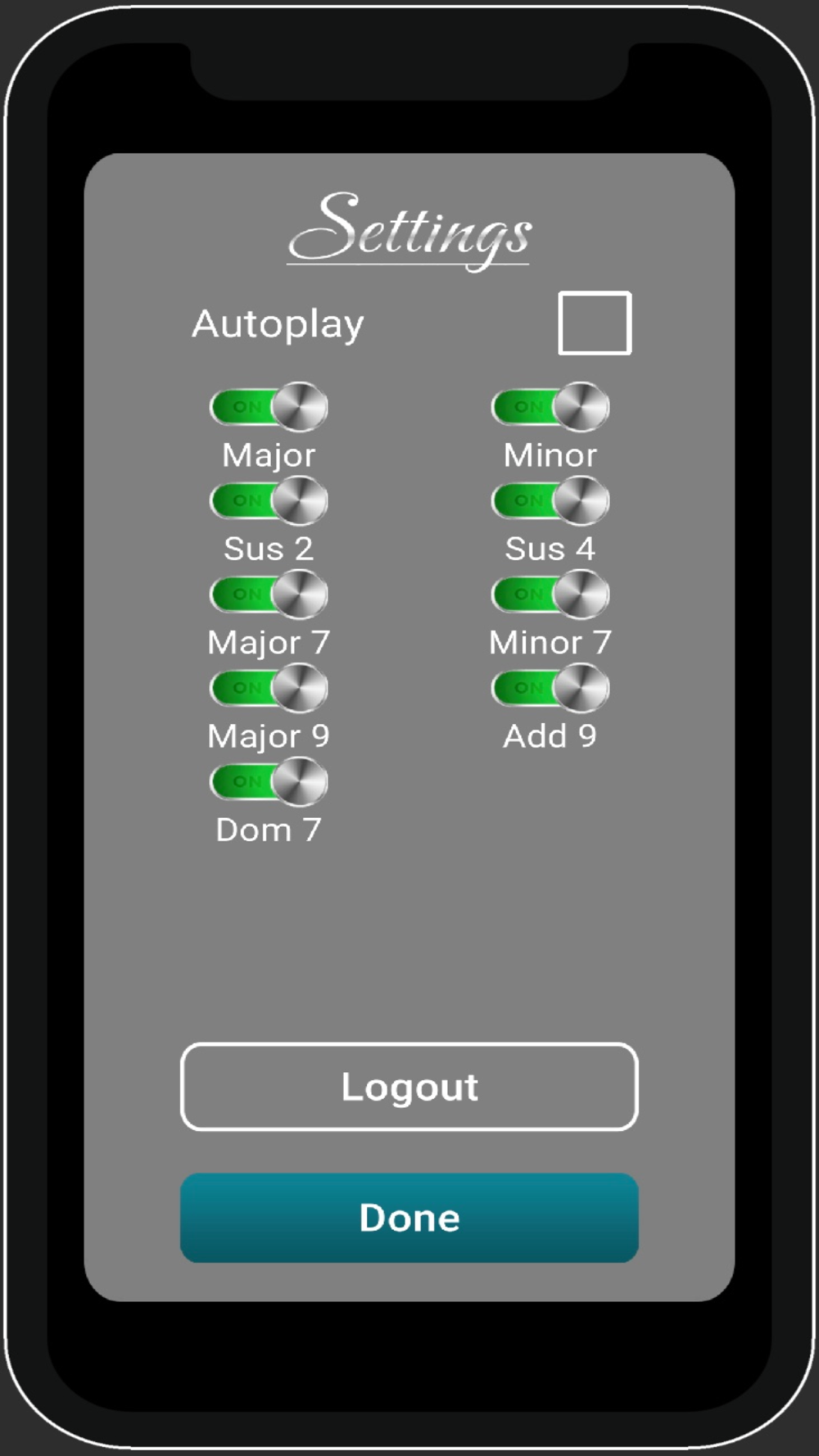The image size is (819, 1456).
Task: Click the Major label text
Action: [269, 456]
